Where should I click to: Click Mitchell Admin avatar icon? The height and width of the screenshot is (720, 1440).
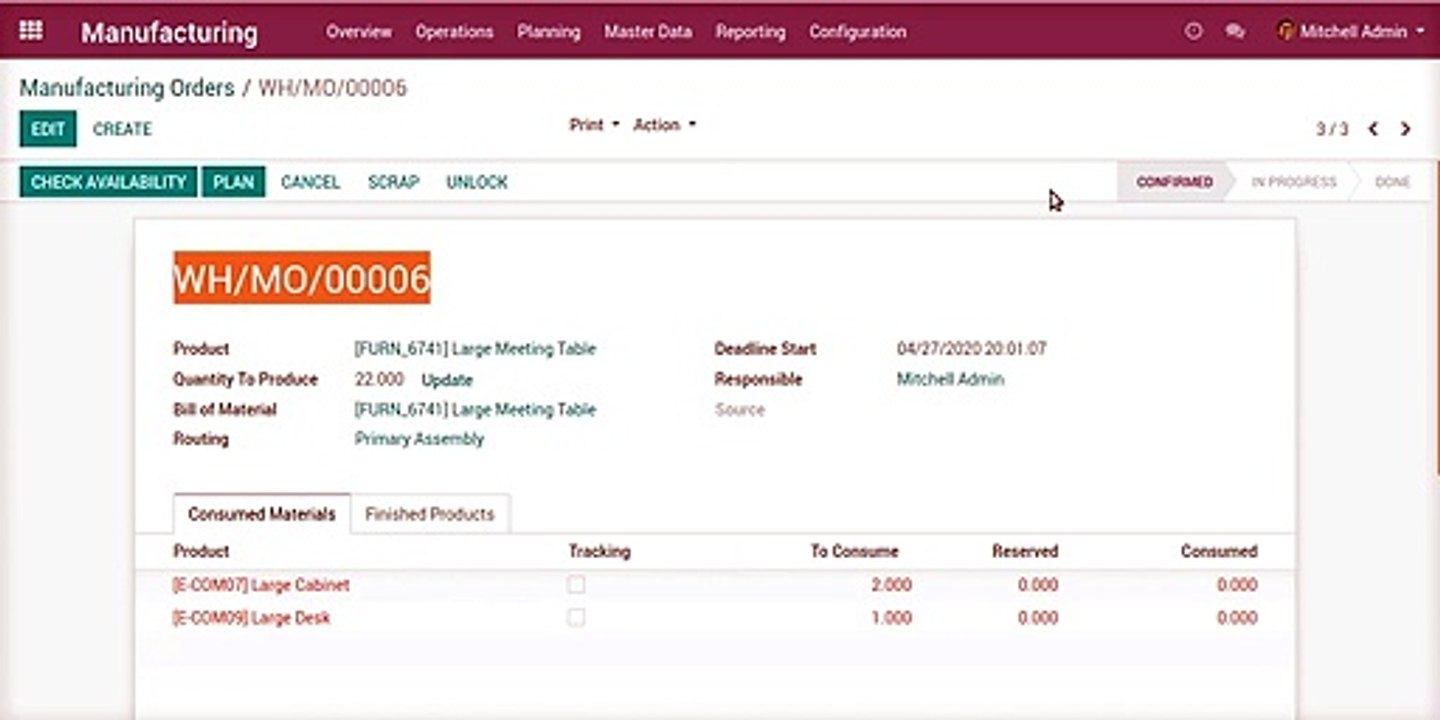[x=1286, y=31]
